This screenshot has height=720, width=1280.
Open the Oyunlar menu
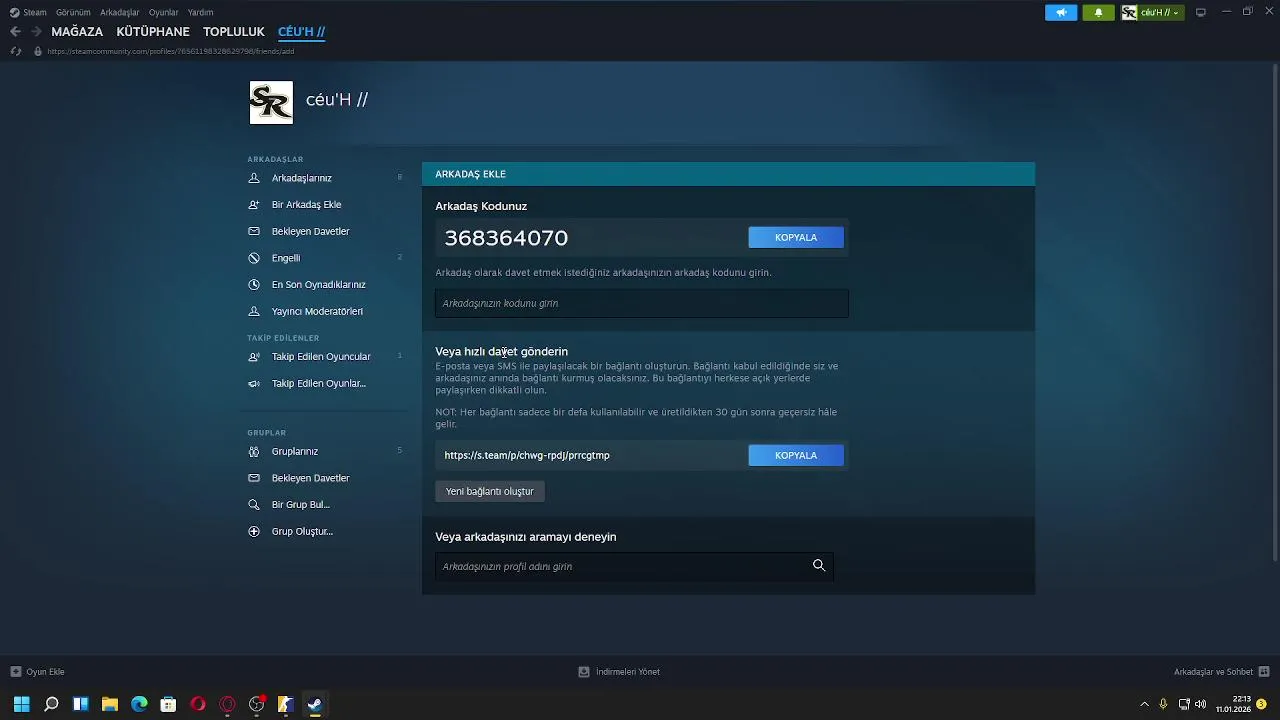point(164,12)
